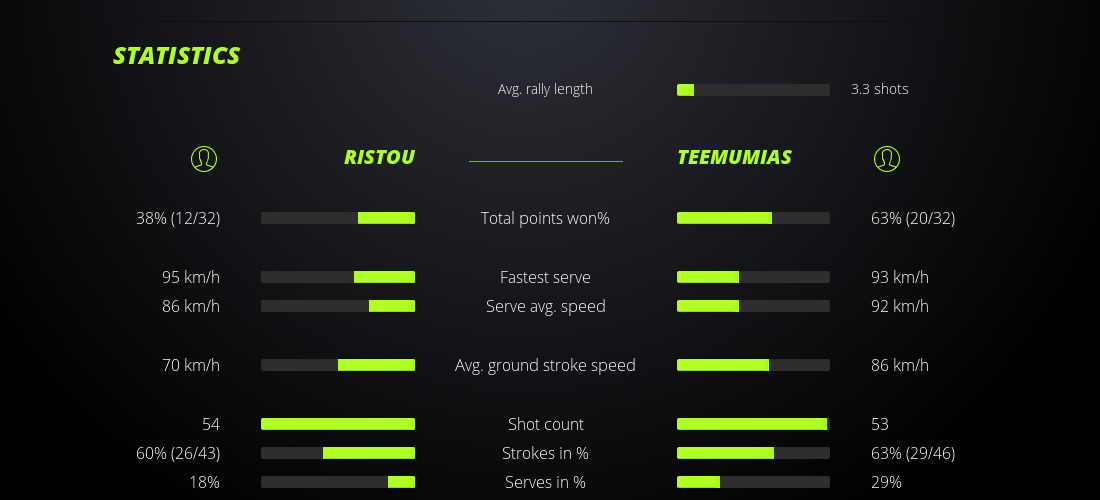This screenshot has height=500, width=1100.
Task: Click Ristou's Strokes in % bar
Action: pos(338,453)
